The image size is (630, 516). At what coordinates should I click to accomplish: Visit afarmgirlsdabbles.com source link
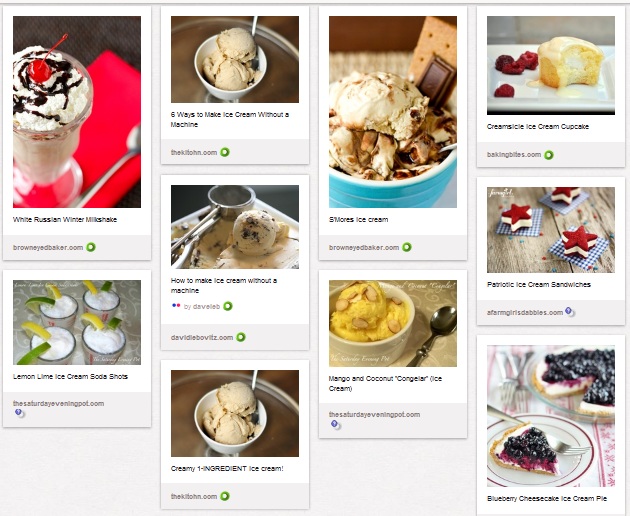coord(525,312)
